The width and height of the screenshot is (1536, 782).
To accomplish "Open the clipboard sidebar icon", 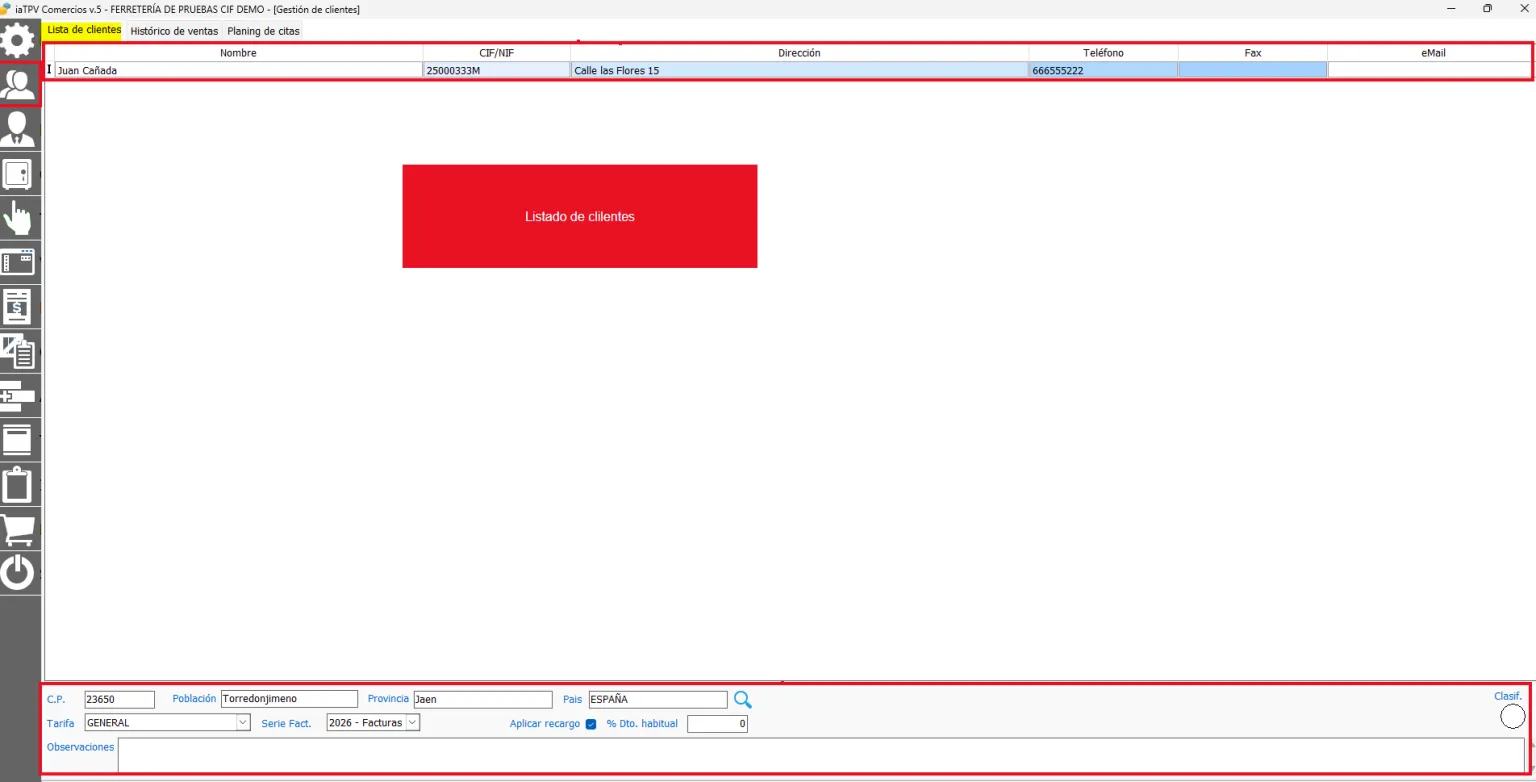I will coord(18,484).
